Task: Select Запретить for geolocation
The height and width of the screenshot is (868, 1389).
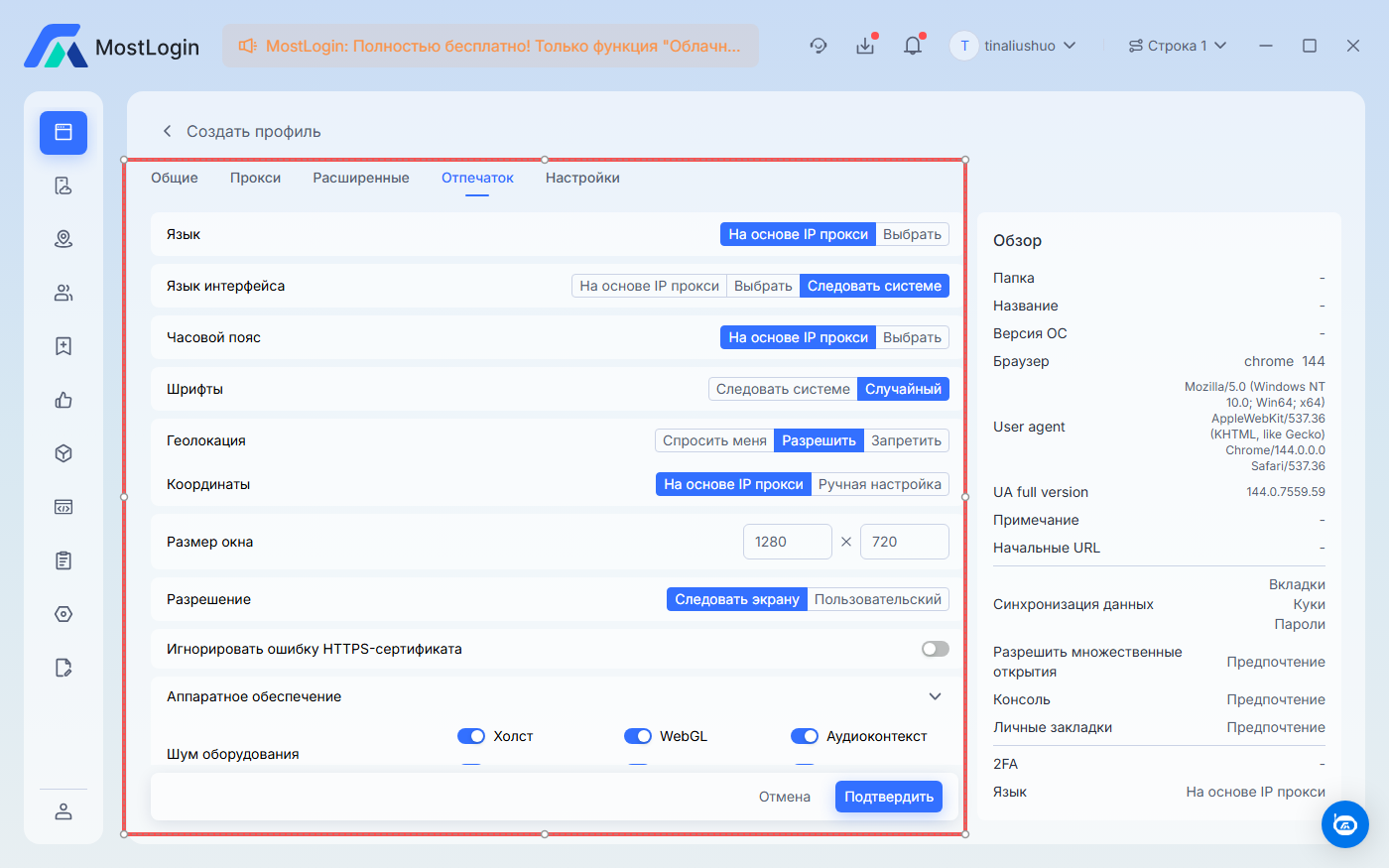Action: click(x=906, y=440)
